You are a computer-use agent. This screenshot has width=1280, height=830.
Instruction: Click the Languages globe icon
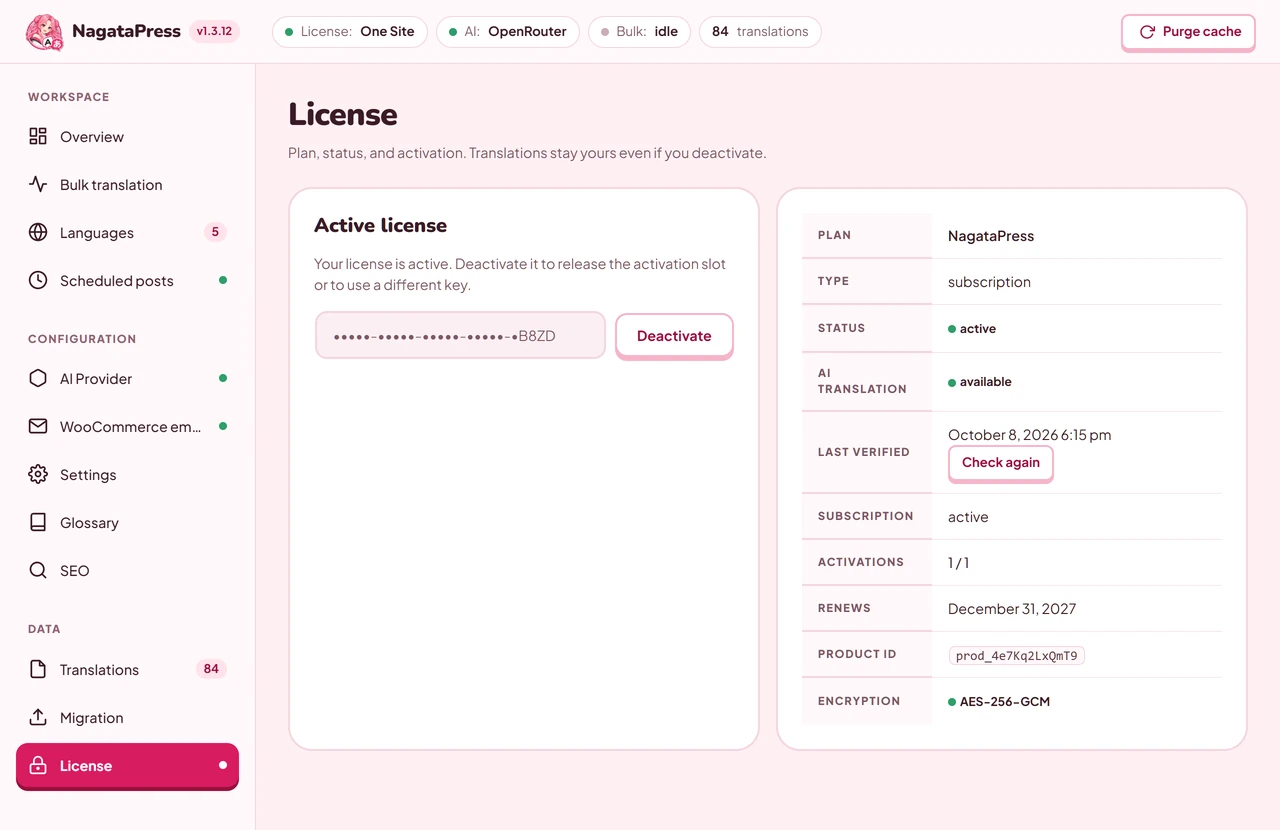click(x=38, y=232)
